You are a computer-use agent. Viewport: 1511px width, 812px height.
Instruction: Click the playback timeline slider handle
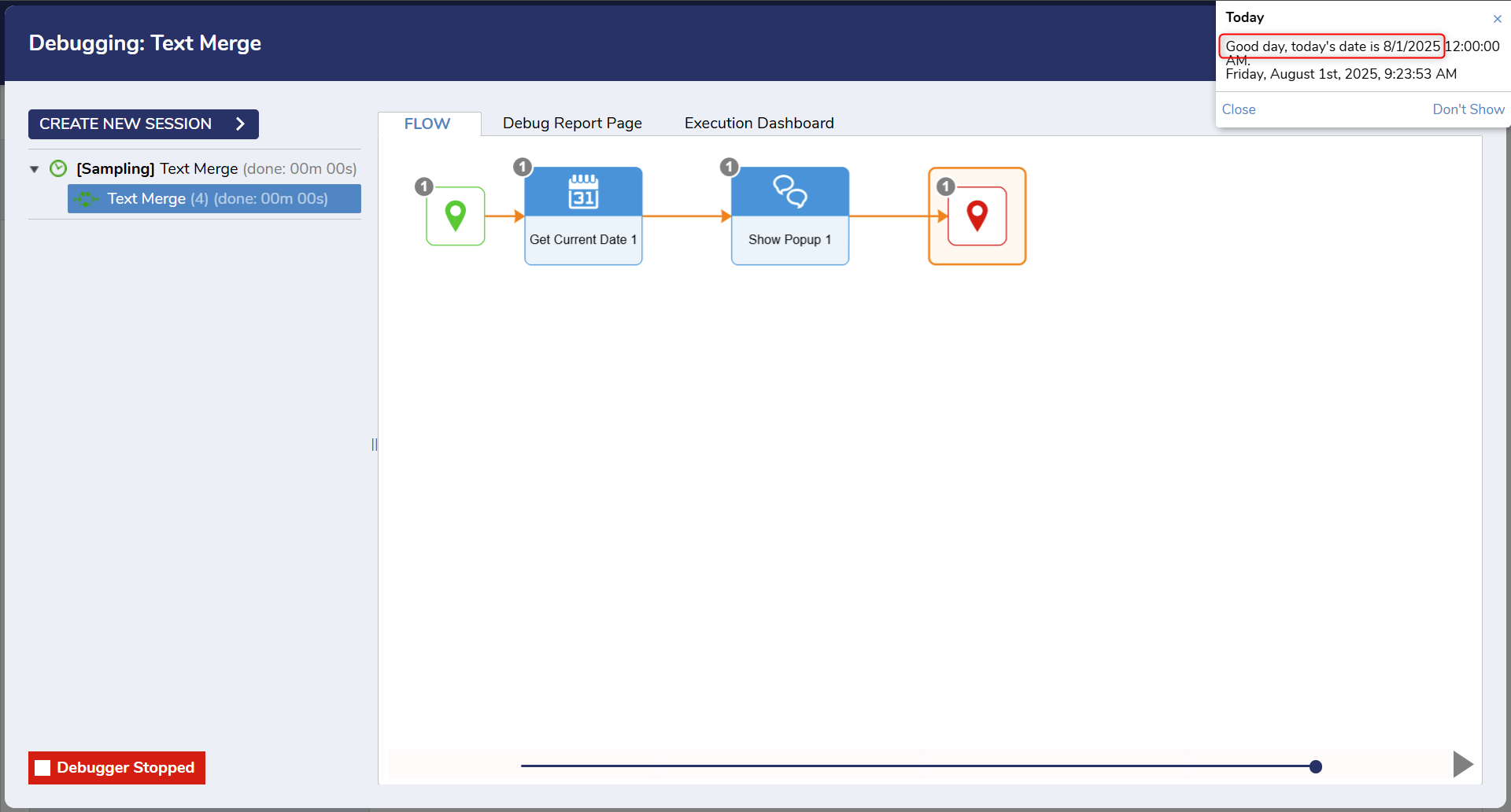[1316, 766]
